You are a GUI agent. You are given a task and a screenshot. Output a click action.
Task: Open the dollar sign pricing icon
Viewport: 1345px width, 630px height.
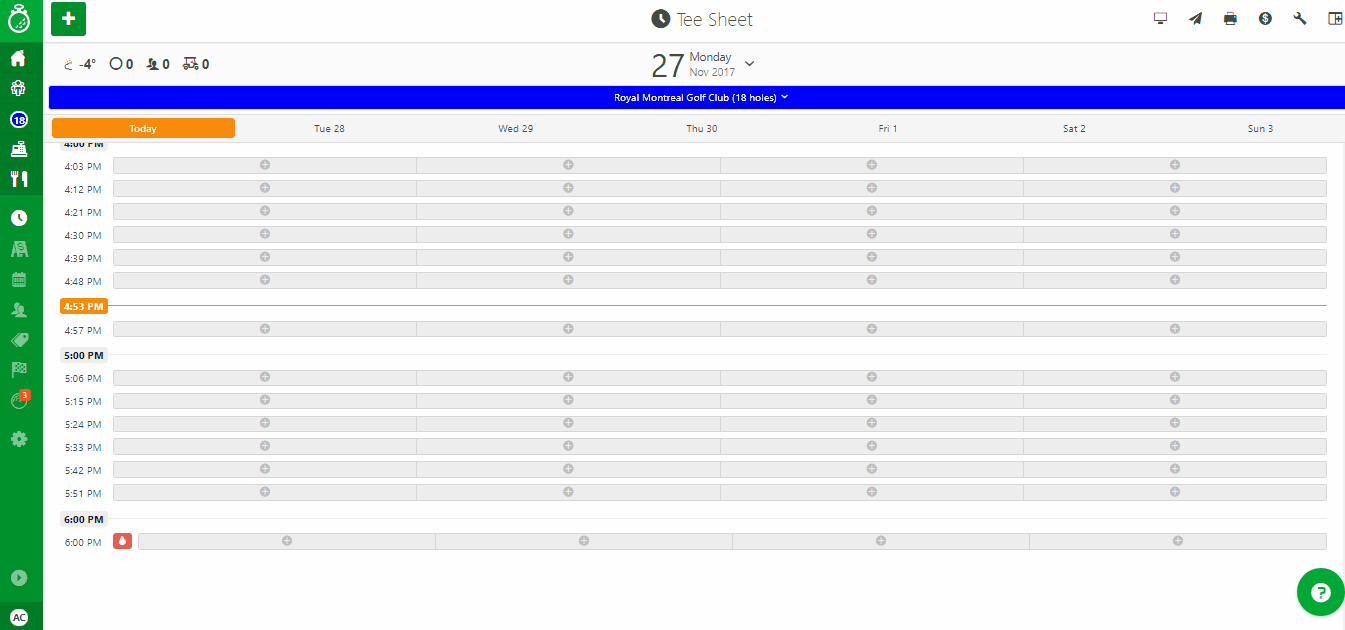(1265, 19)
